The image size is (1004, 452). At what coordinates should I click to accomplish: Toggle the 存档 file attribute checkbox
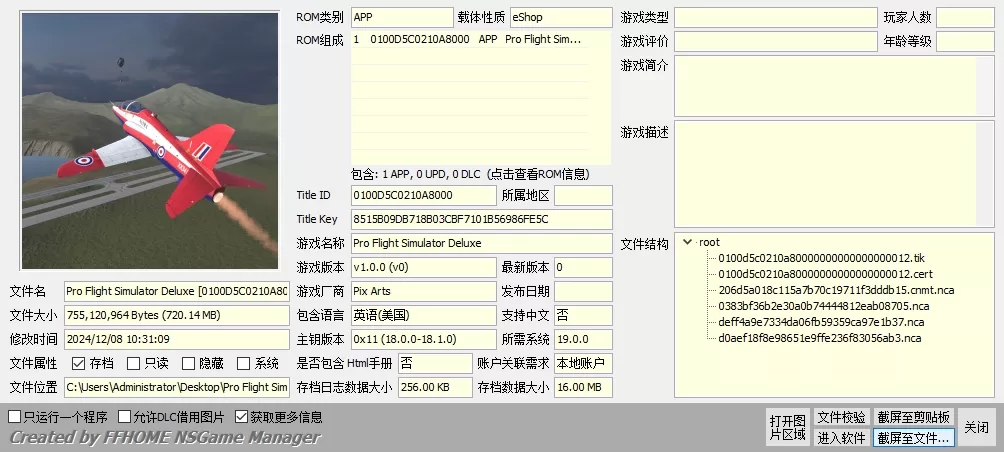tap(78, 364)
